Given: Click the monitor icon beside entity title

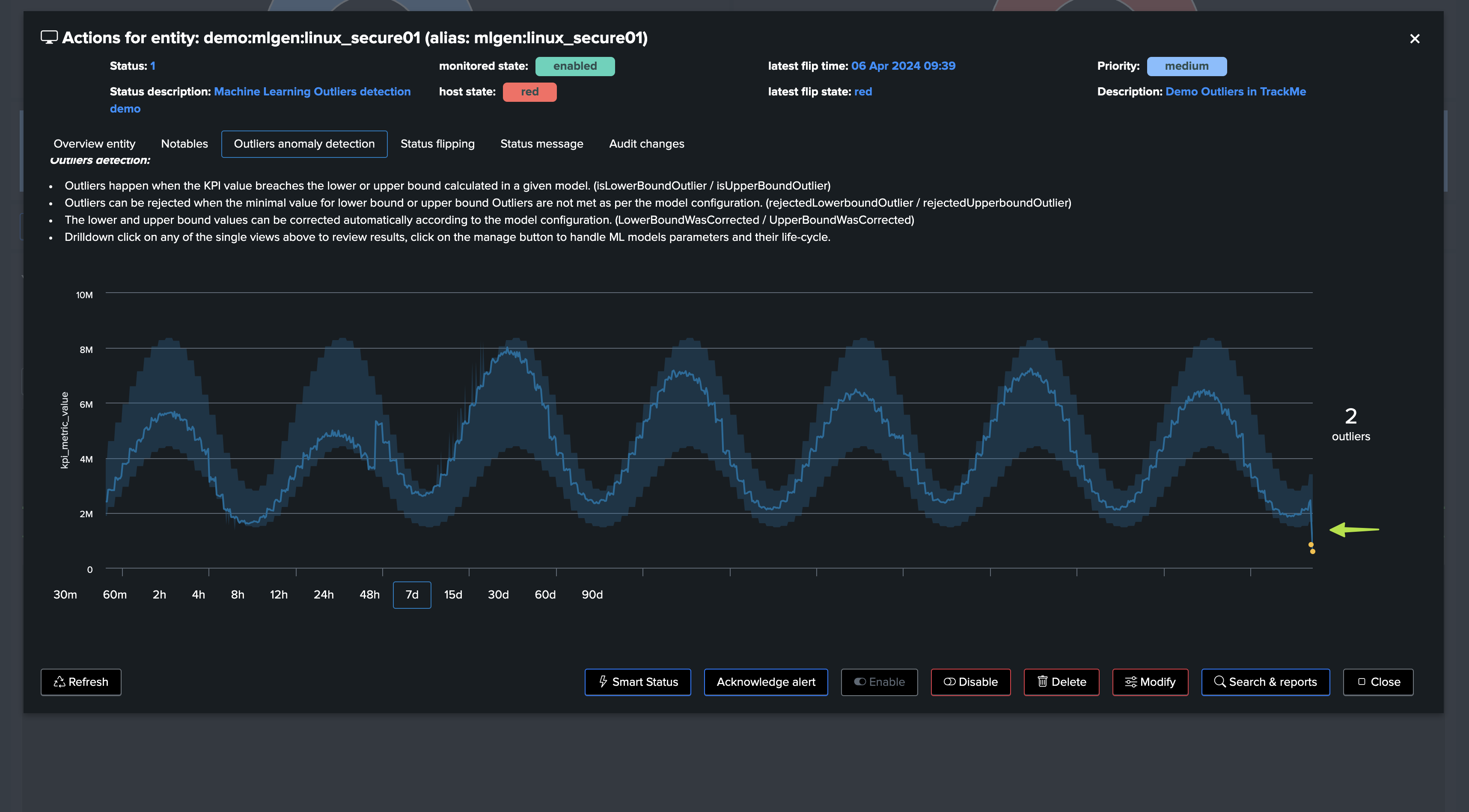Looking at the screenshot, I should click(49, 38).
